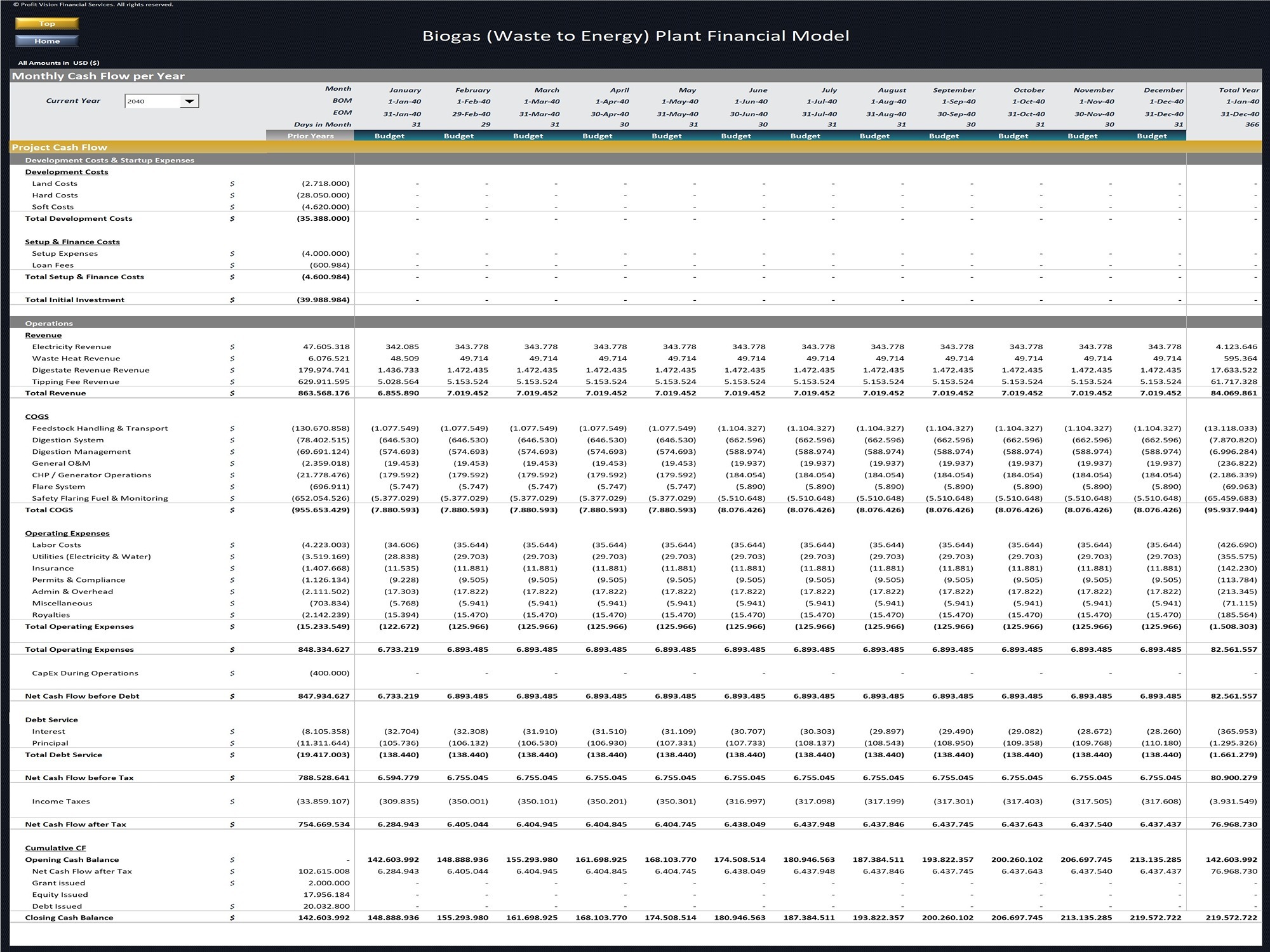Image resolution: width=1270 pixels, height=952 pixels.
Task: Click the Operations section header
Action: 50,323
